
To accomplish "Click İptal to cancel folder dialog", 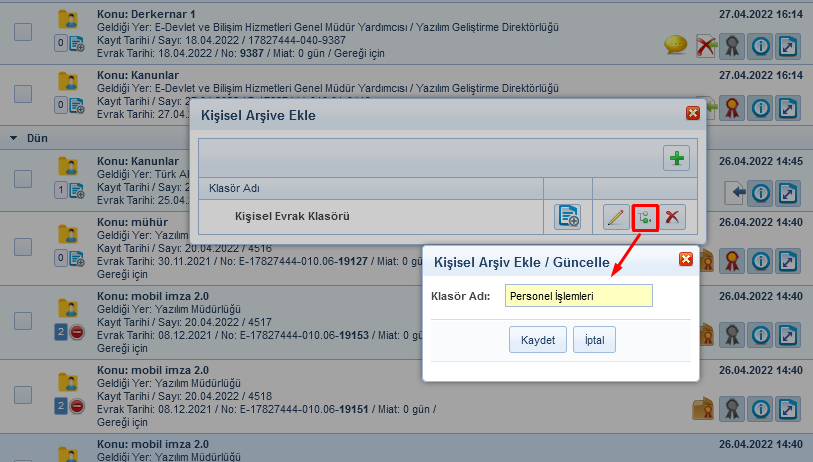I will point(594,340).
